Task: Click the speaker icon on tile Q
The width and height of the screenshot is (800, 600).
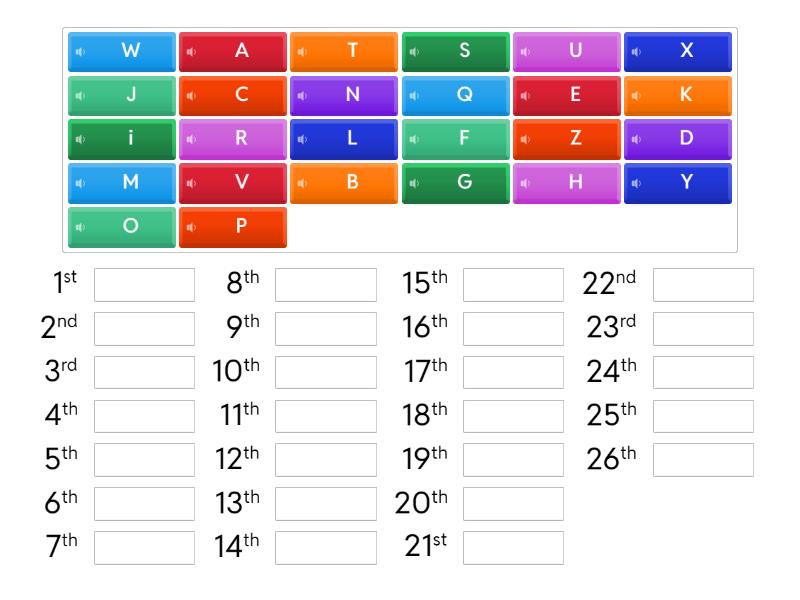Action: (x=416, y=96)
